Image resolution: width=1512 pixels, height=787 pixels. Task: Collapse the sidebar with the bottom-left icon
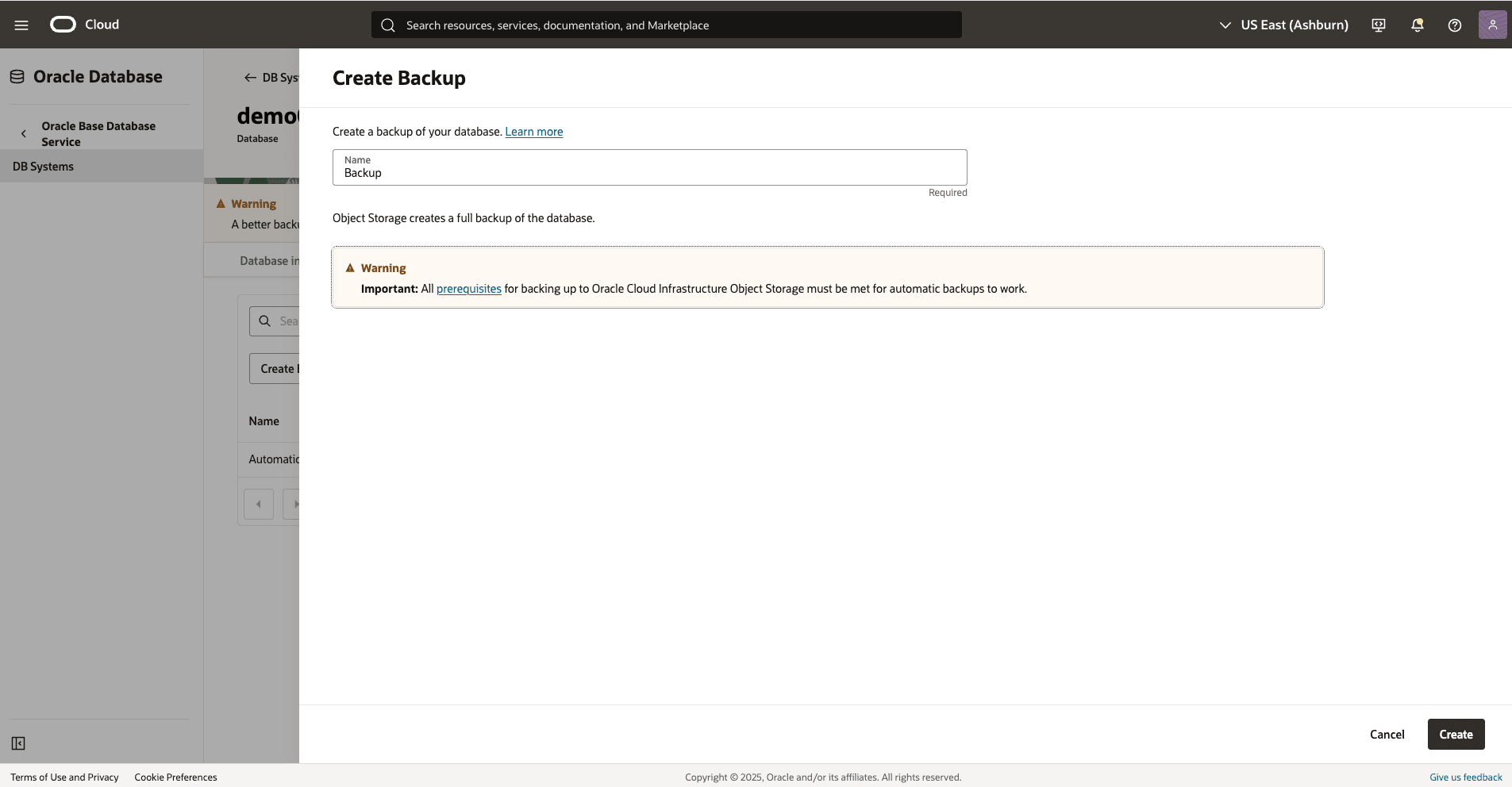(x=17, y=743)
